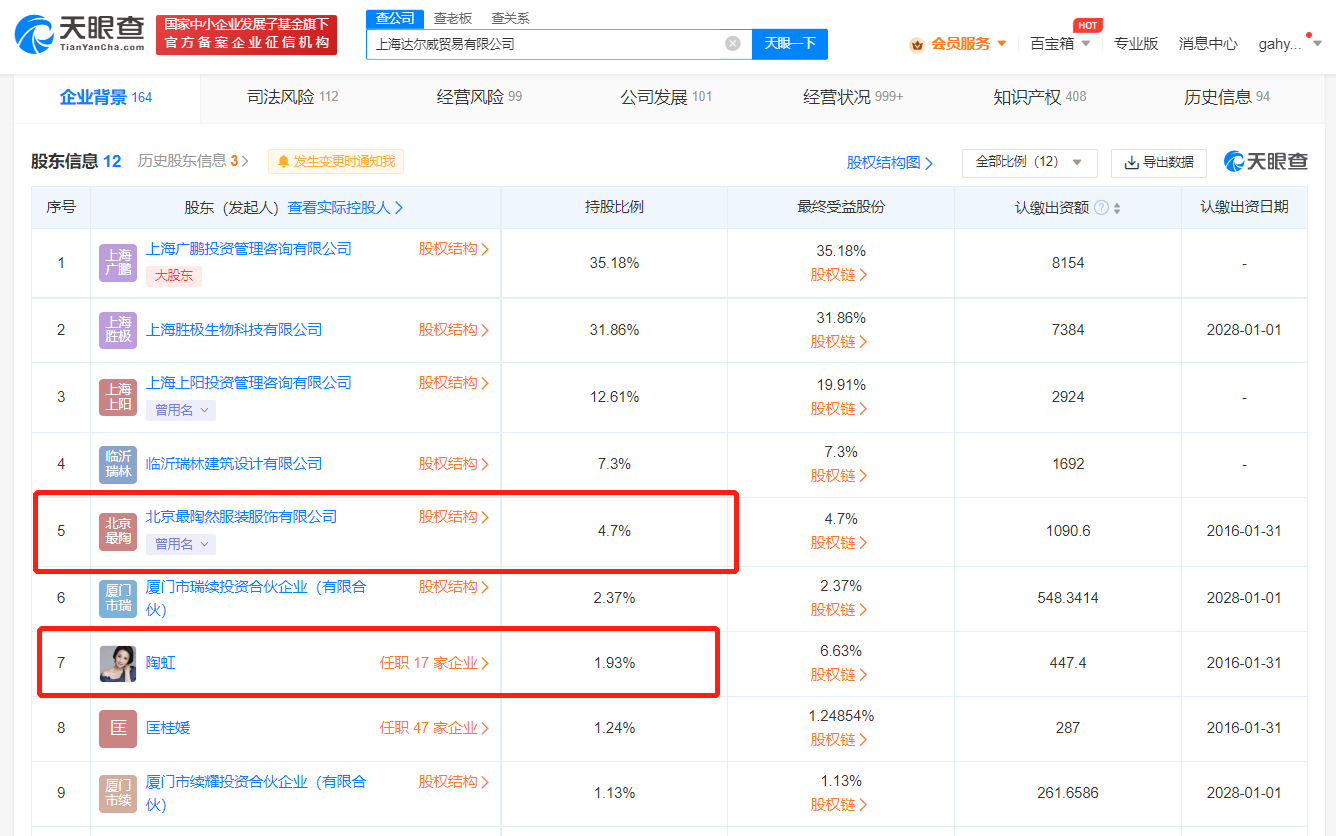The image size is (1336, 836).
Task: Click the 1090.6 认缴出资额 cell
Action: (x=1068, y=531)
